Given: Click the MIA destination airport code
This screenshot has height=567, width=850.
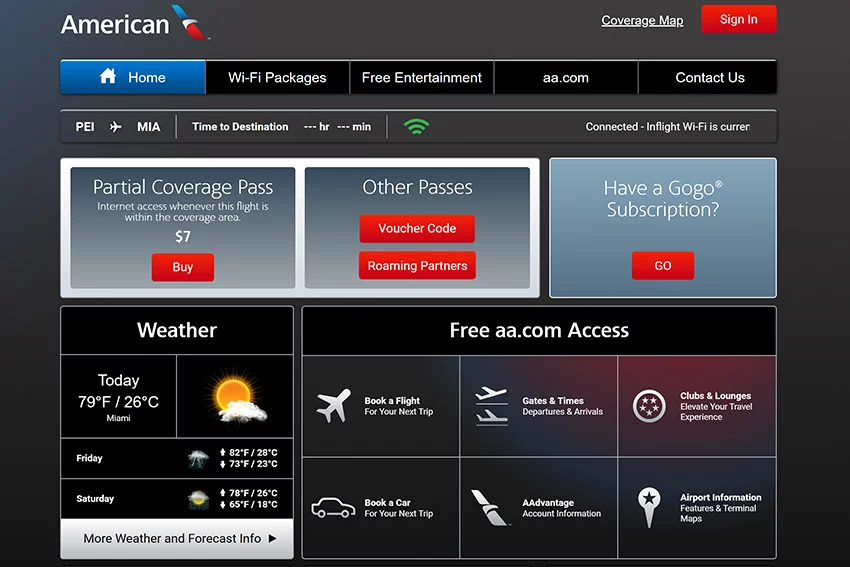Looking at the screenshot, I should [x=149, y=127].
